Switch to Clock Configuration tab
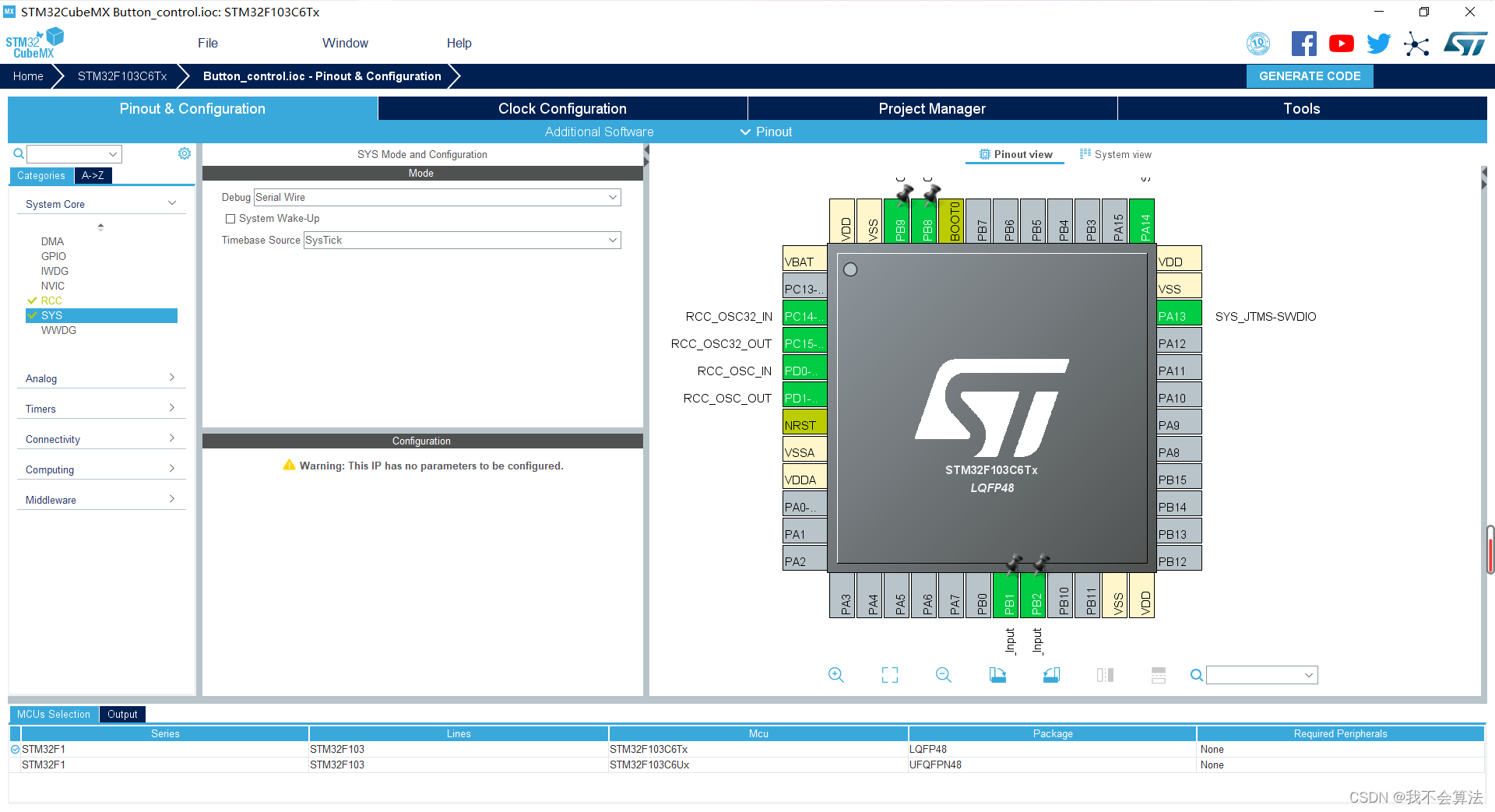This screenshot has width=1495, height=812. point(562,108)
